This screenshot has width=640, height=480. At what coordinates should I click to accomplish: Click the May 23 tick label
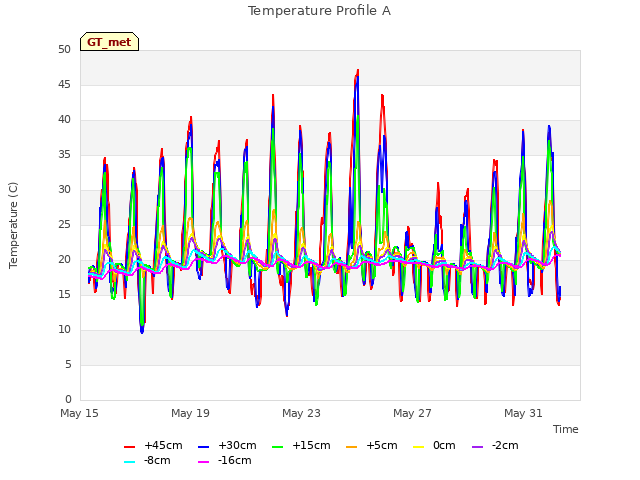point(302,413)
